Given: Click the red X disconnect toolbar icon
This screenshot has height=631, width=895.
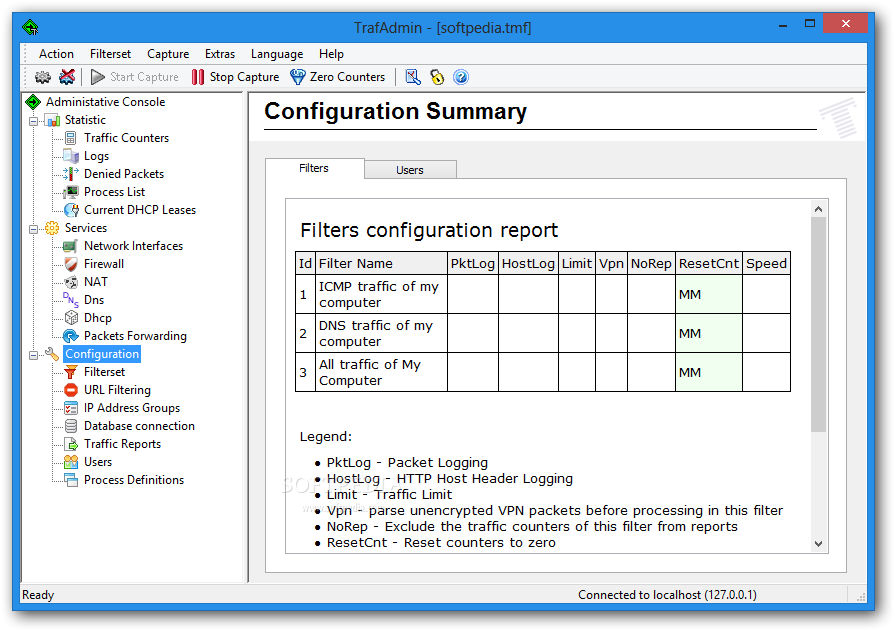Looking at the screenshot, I should click(67, 77).
